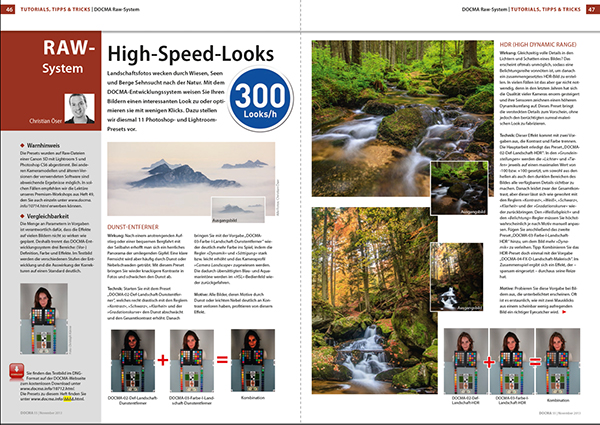Open the yellow-highlighted docma.info presets link
600x425 pixels.
(x=57, y=399)
